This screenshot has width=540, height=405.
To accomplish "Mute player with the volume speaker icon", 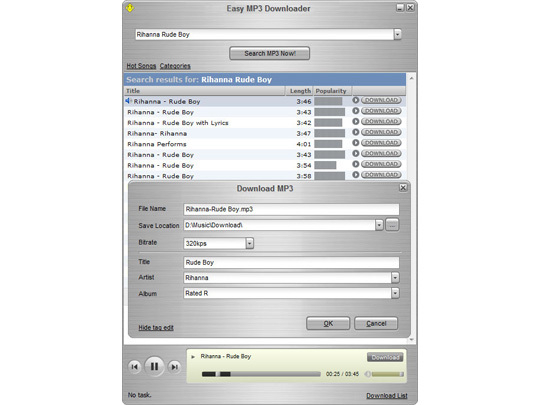I will tap(367, 374).
